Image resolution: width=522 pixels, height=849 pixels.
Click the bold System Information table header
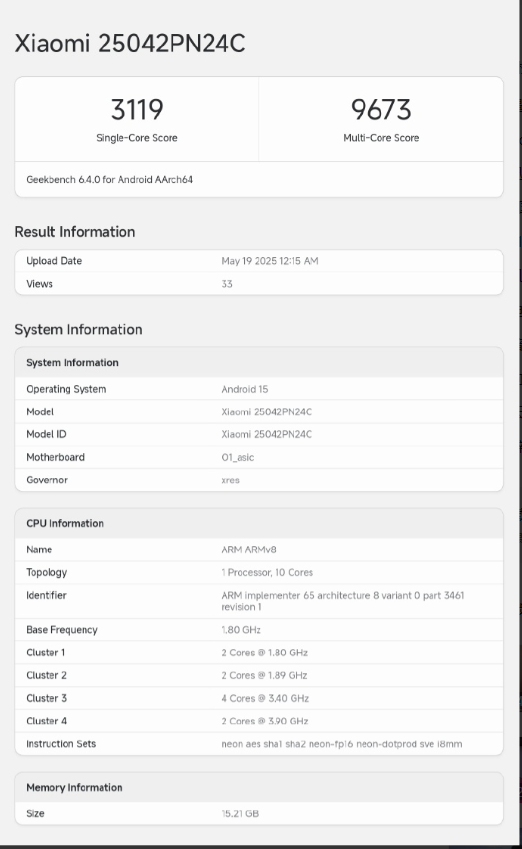coord(73,363)
